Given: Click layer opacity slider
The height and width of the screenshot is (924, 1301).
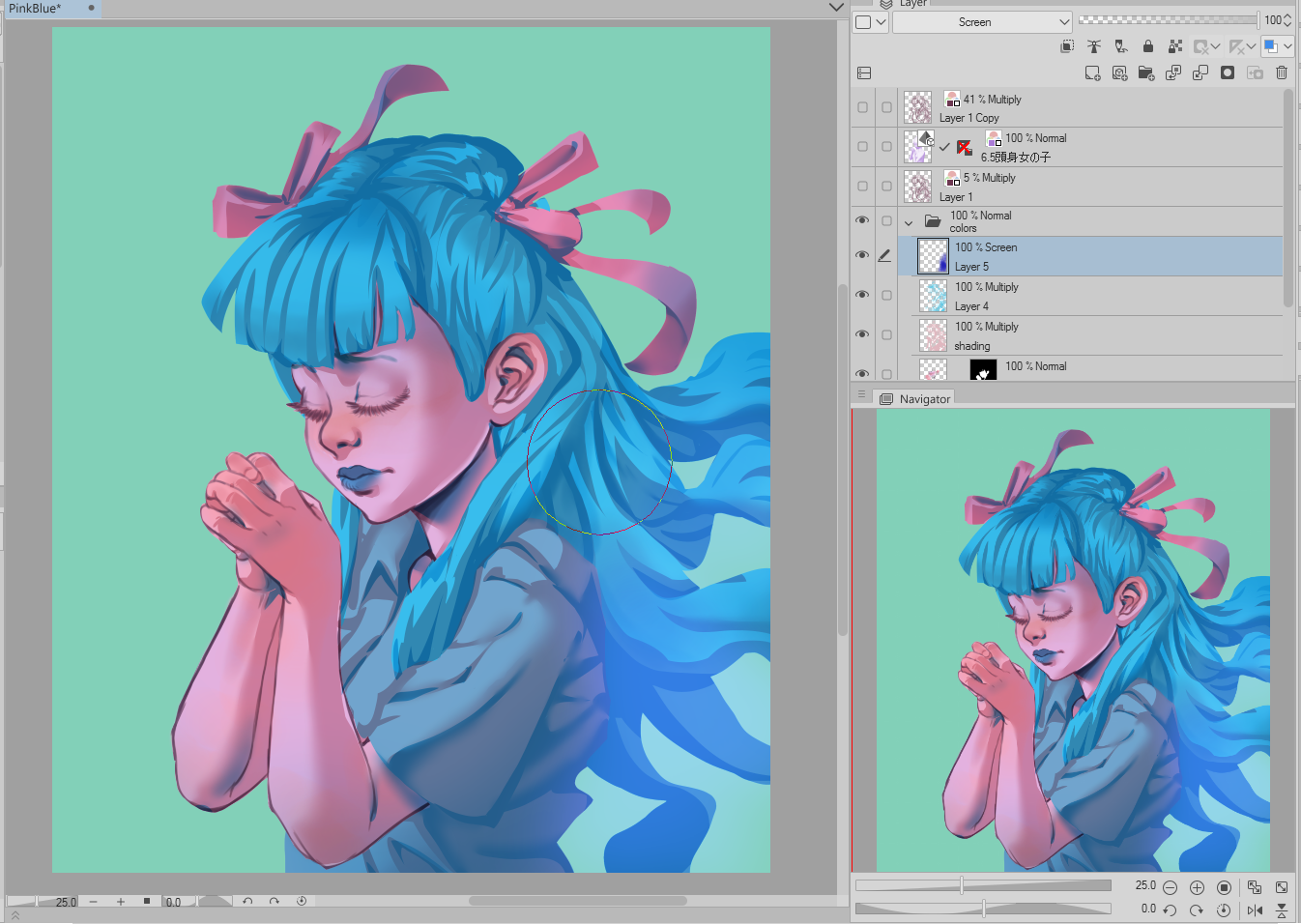Looking at the screenshot, I should click(1169, 19).
